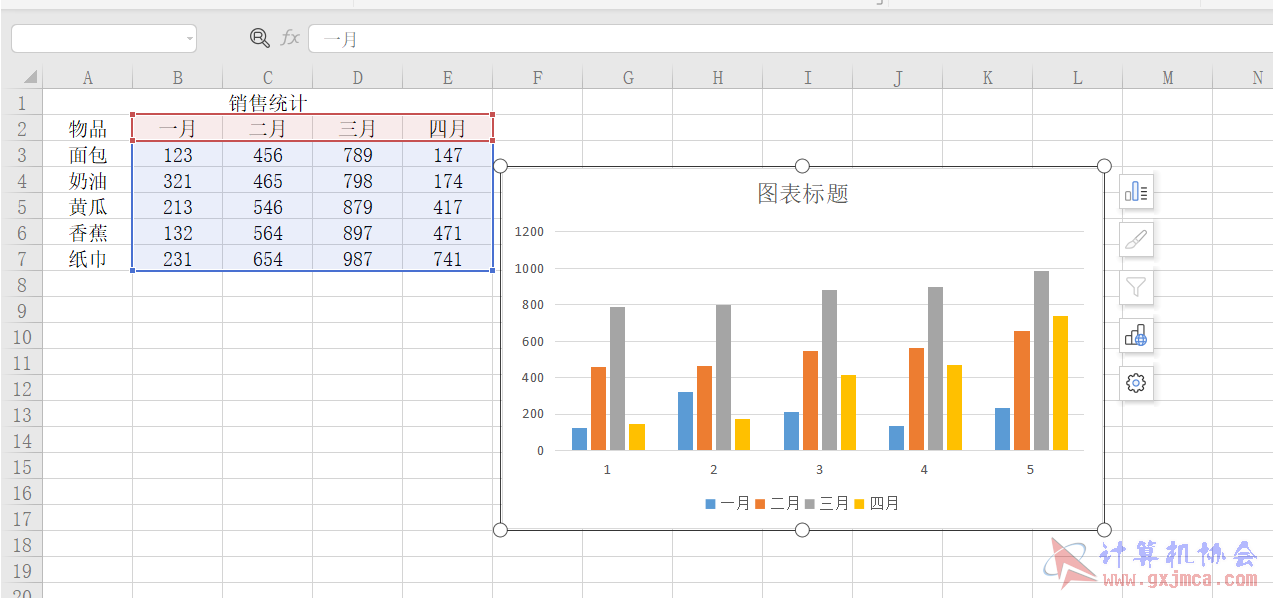Click the cell with value 654
Viewport: 1273px width, 598px height.
pos(267,259)
